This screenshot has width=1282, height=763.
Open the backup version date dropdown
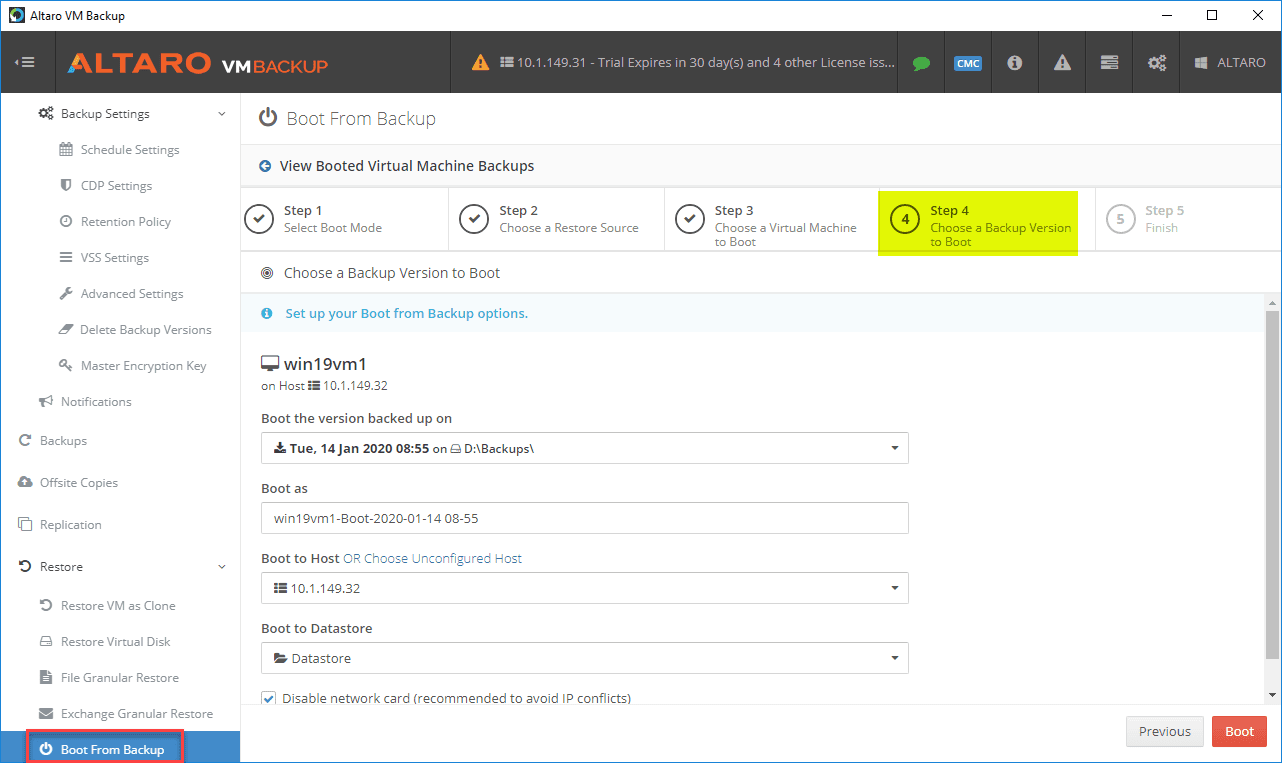tap(585, 448)
